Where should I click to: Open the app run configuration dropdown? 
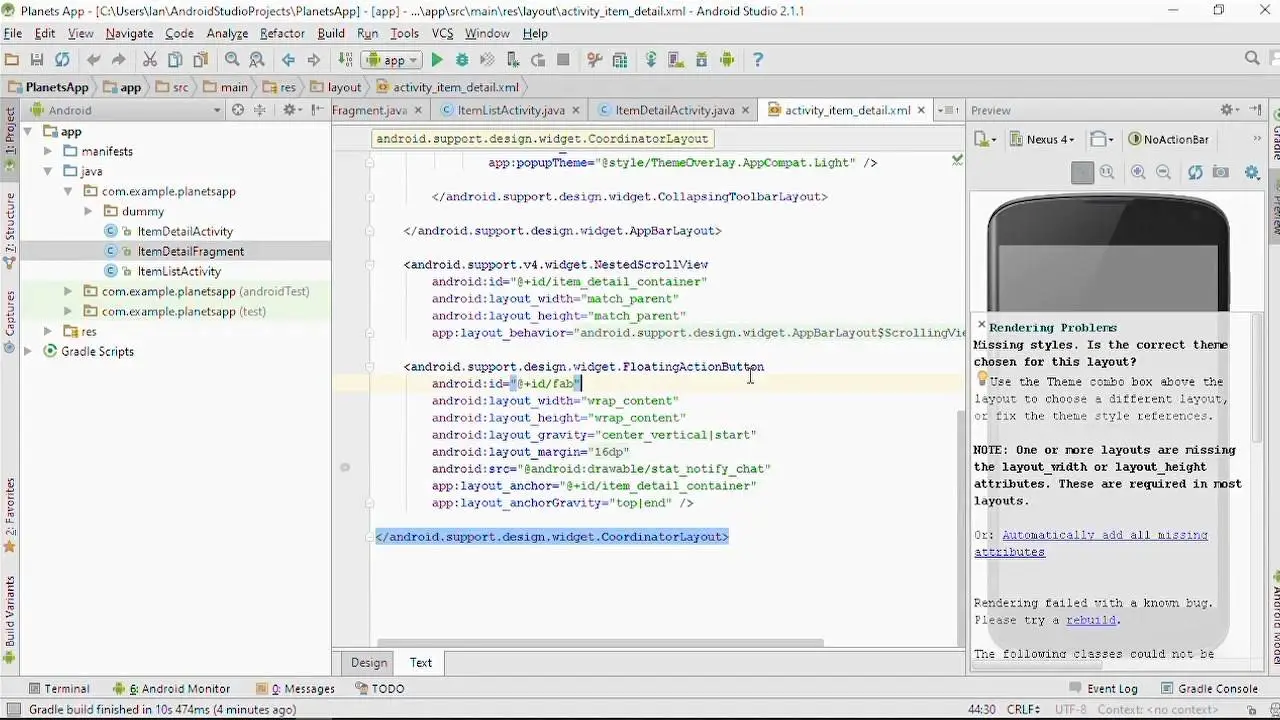[392, 60]
